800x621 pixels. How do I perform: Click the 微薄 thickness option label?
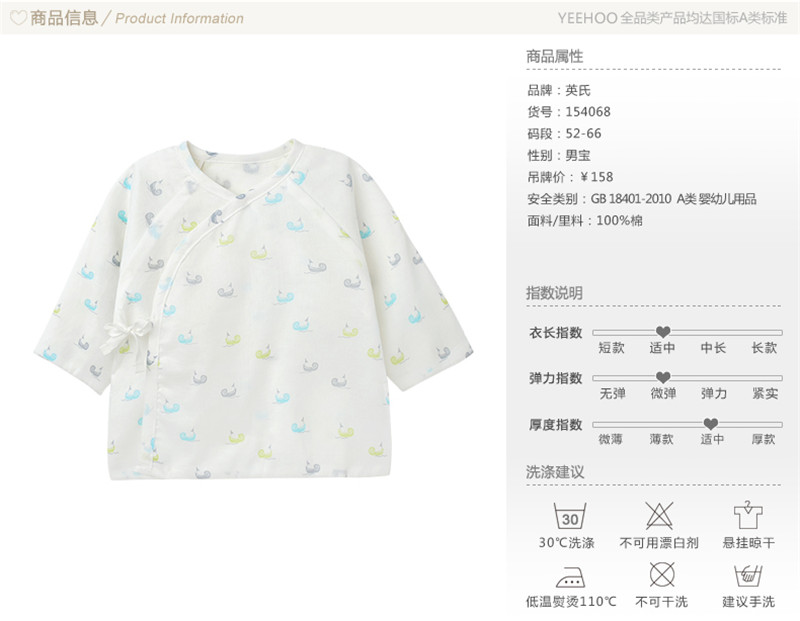pyautogui.click(x=610, y=439)
